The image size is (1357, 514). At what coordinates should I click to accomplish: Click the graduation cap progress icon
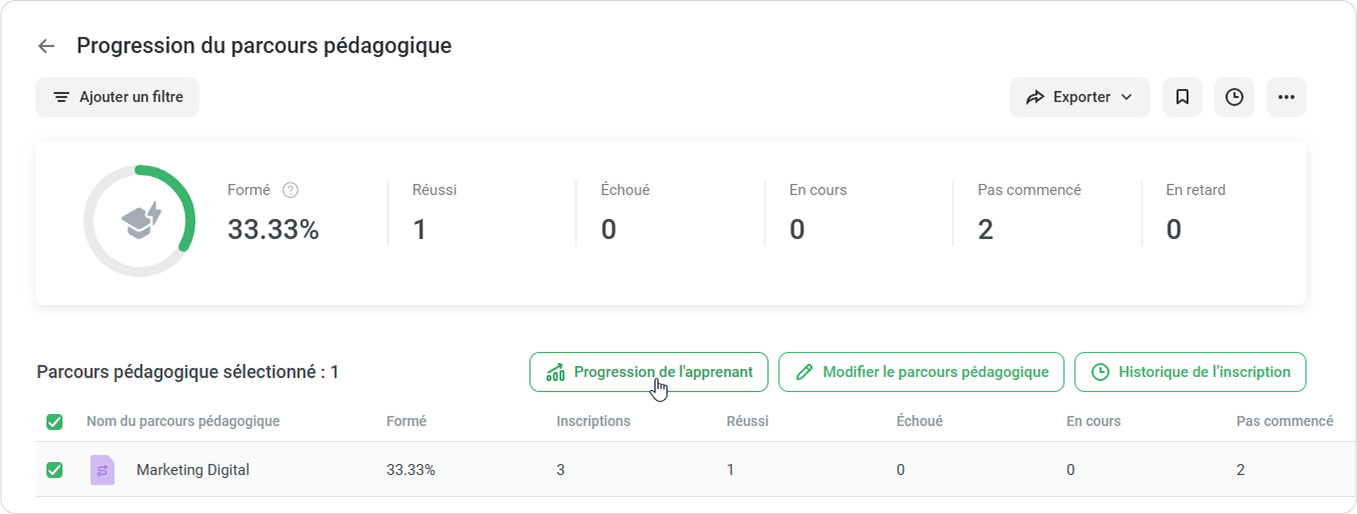coord(140,221)
